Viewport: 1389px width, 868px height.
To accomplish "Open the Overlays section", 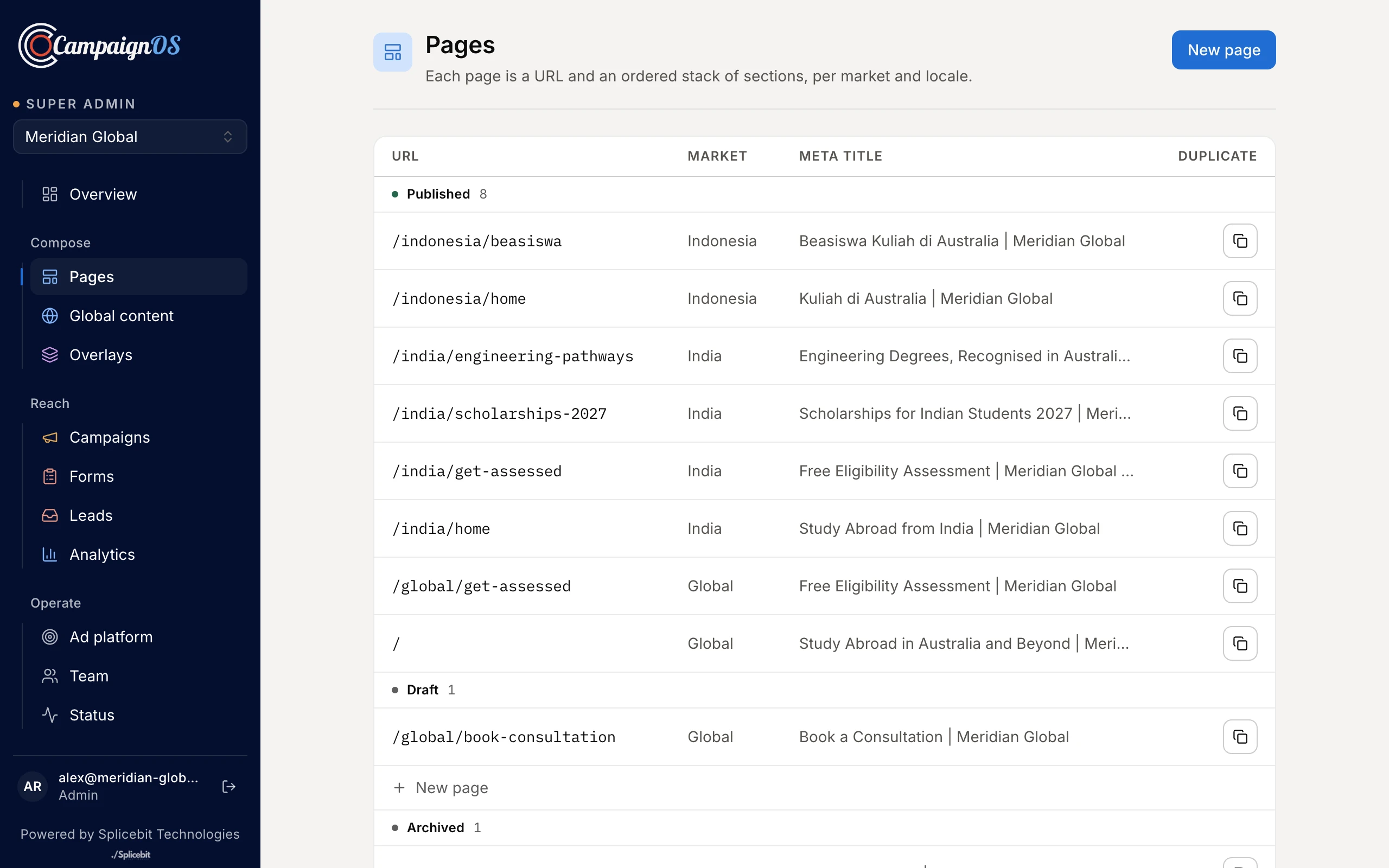I will pyautogui.click(x=138, y=355).
